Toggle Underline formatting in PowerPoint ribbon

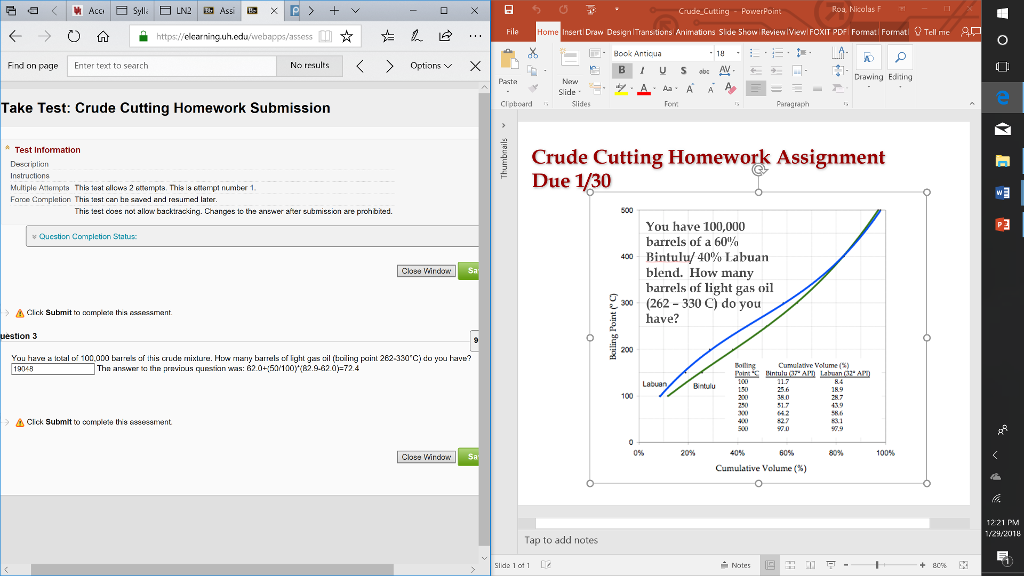click(x=662, y=71)
